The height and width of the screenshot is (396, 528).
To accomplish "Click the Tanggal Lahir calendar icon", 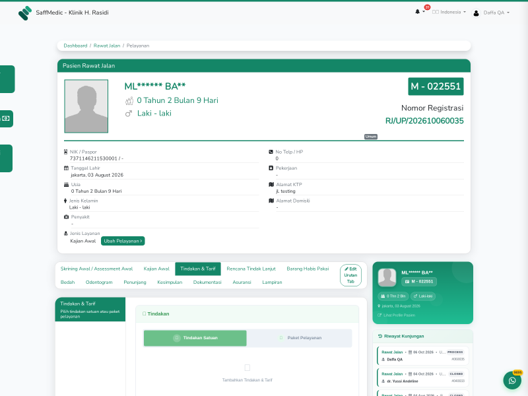I will (66, 168).
